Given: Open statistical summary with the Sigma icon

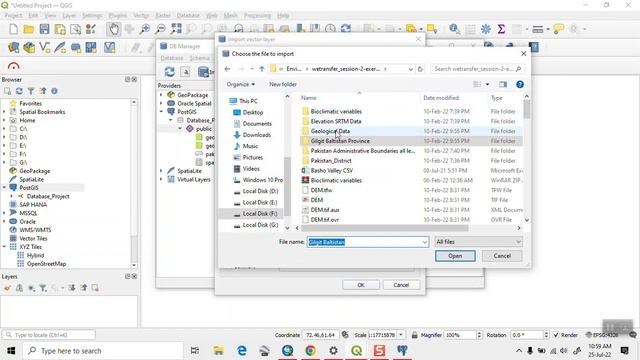Looking at the screenshot, I should pos(501,29).
